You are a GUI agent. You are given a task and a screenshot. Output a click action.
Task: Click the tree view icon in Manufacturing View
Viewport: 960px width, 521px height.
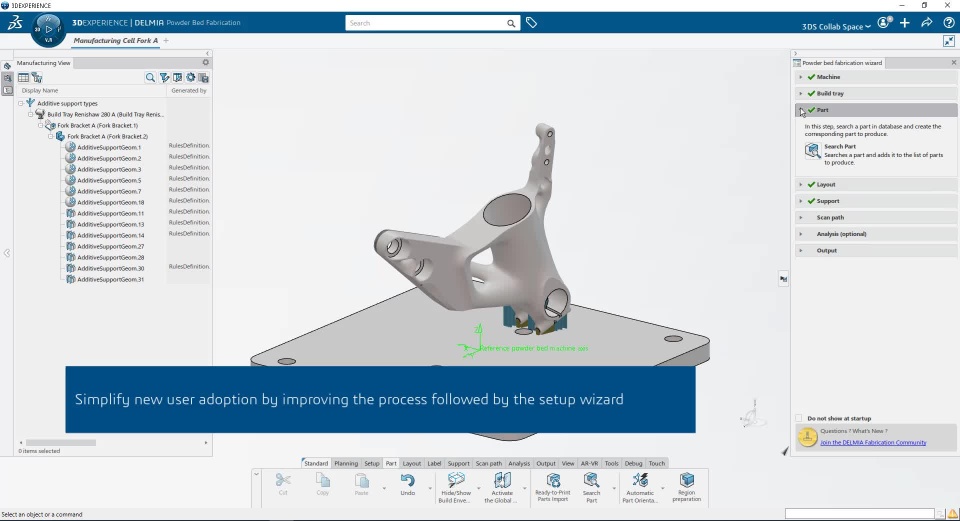[x=37, y=78]
